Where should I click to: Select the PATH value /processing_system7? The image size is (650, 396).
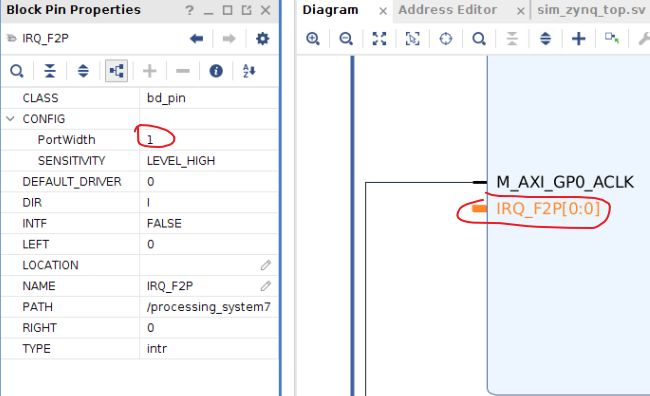[x=209, y=307]
